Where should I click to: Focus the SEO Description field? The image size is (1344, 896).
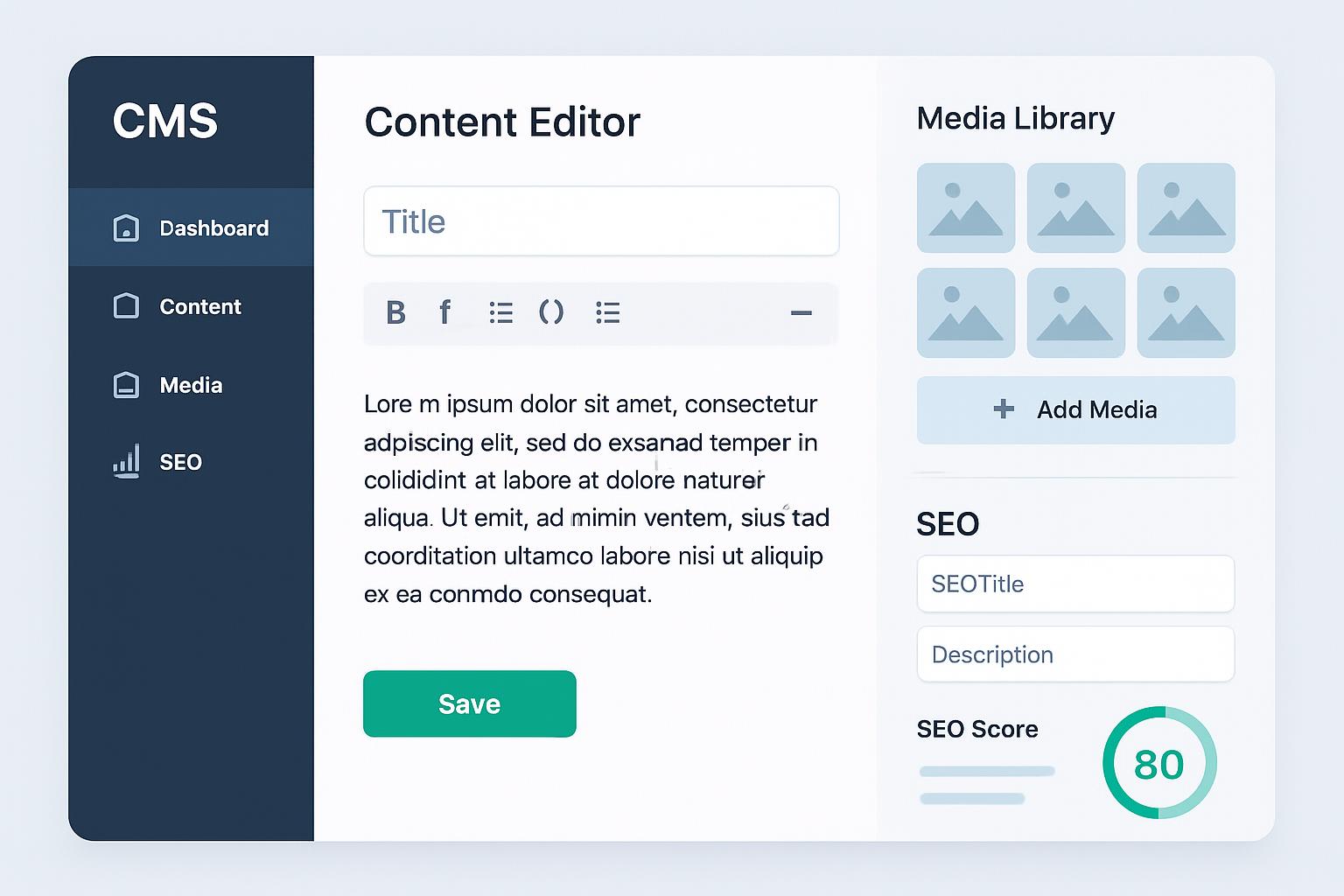1075,654
